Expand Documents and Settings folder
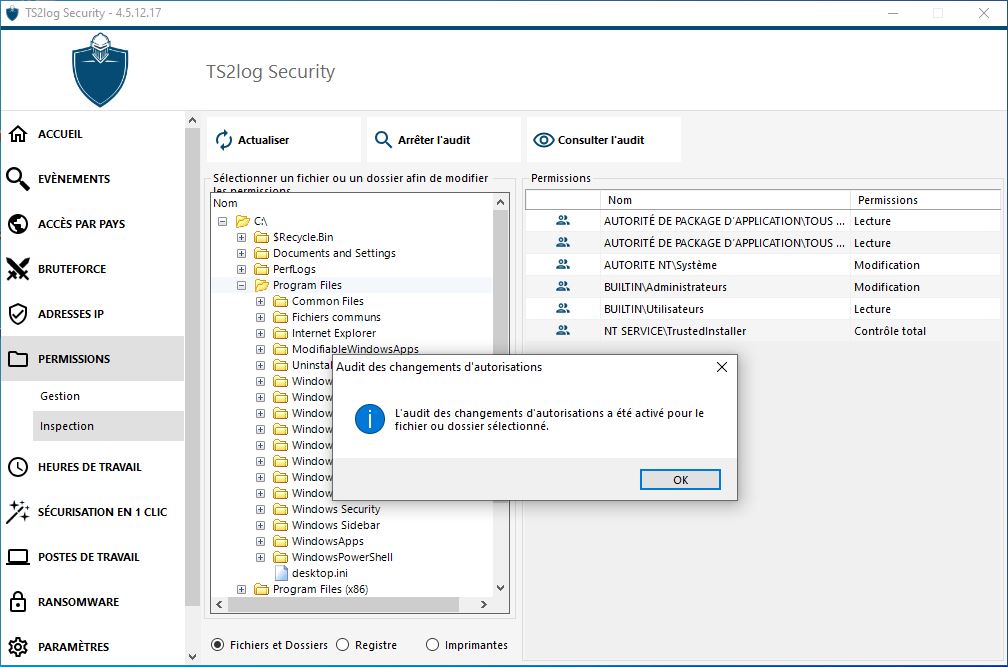The height and width of the screenshot is (667, 1008). [241, 253]
